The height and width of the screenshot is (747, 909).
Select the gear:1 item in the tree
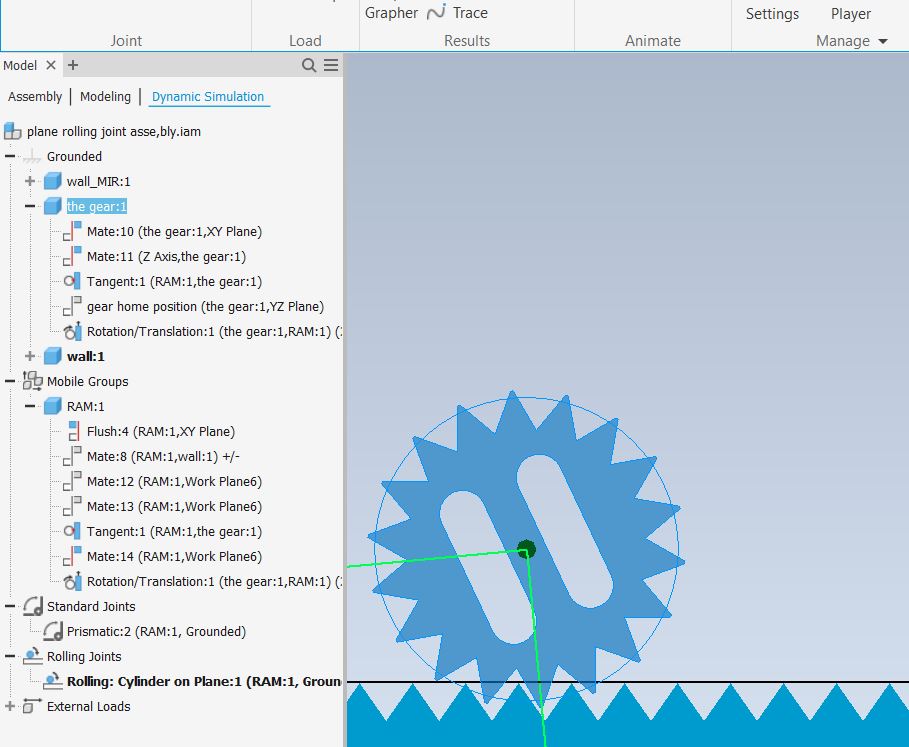pyautogui.click(x=96, y=206)
